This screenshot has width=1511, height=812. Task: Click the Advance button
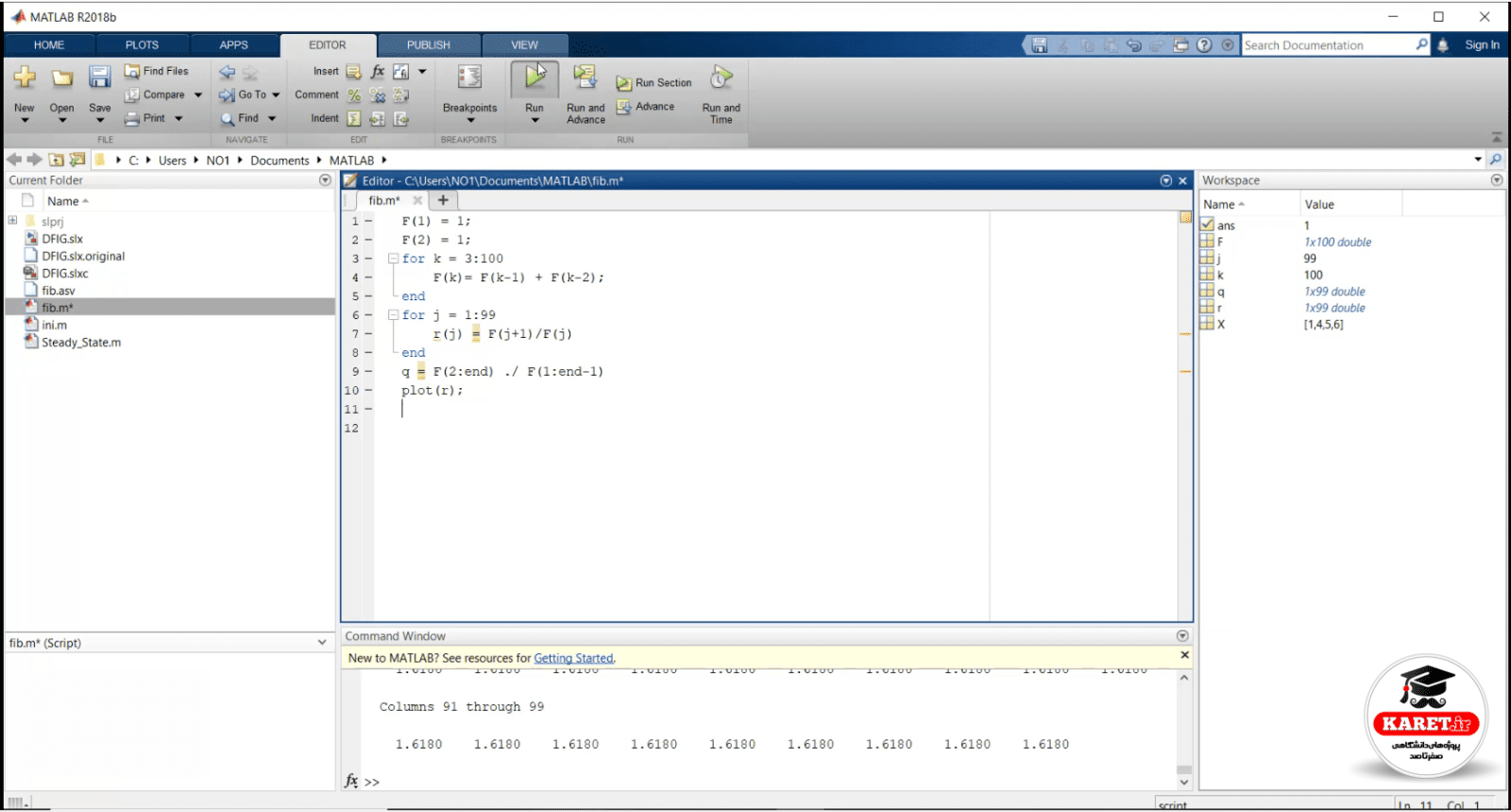(645, 107)
